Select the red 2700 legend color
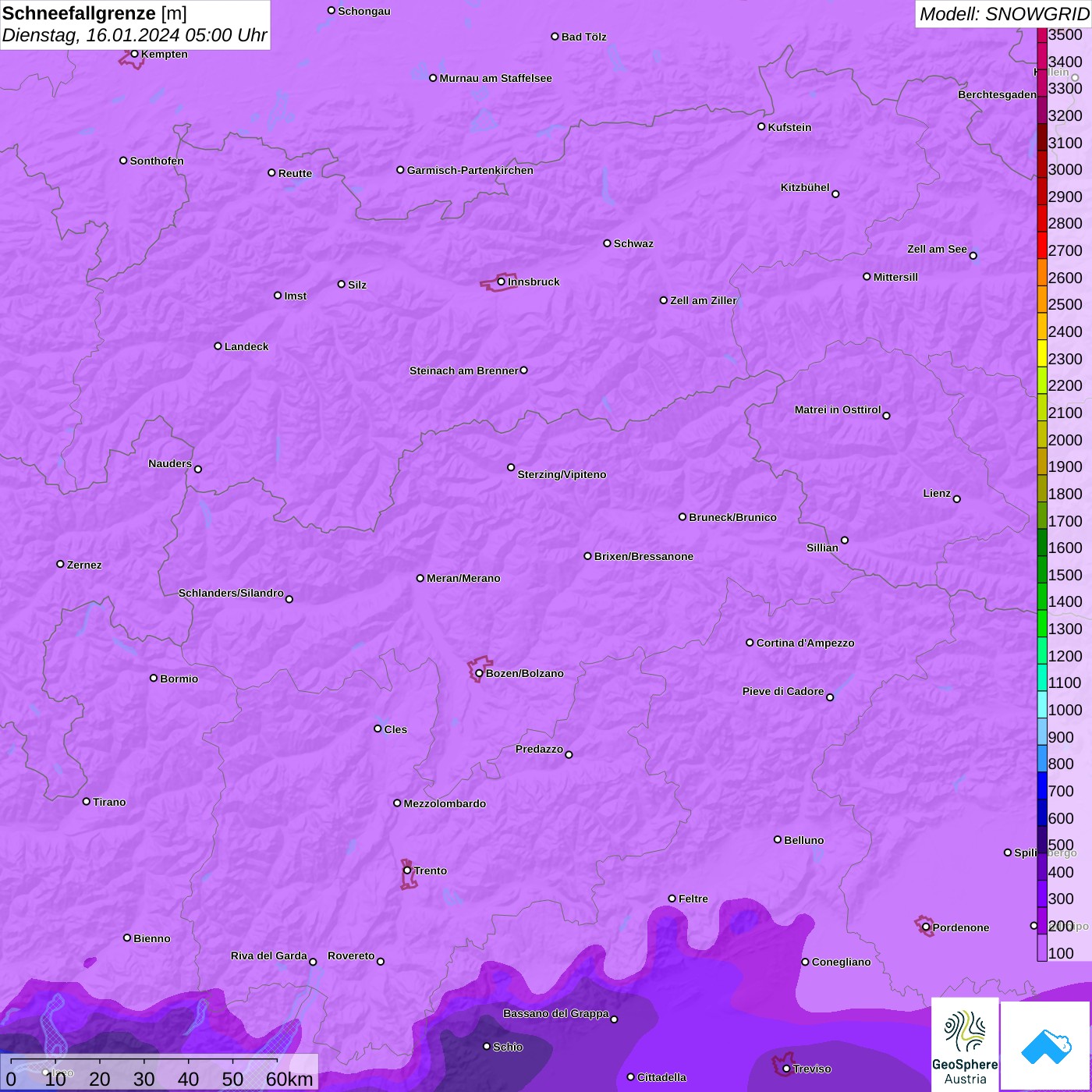Viewport: 1092px width, 1092px height. 1042,245
